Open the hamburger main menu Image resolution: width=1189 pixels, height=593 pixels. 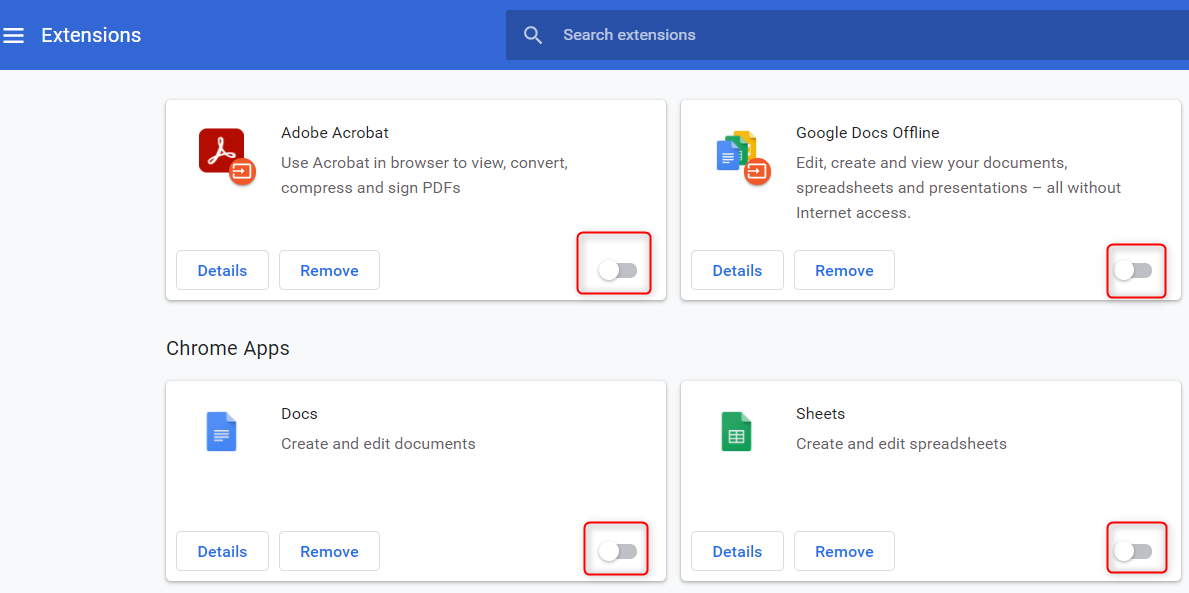coord(14,36)
